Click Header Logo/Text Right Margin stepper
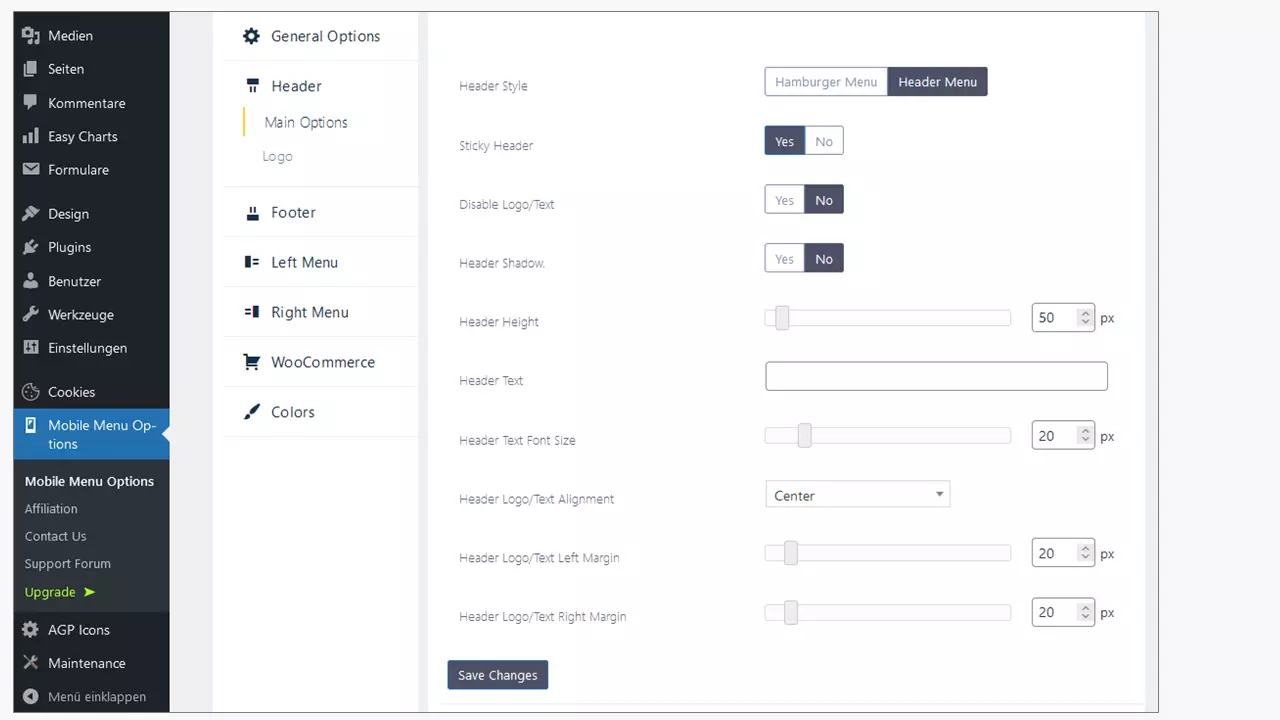This screenshot has width=1280, height=720. [x=1085, y=612]
